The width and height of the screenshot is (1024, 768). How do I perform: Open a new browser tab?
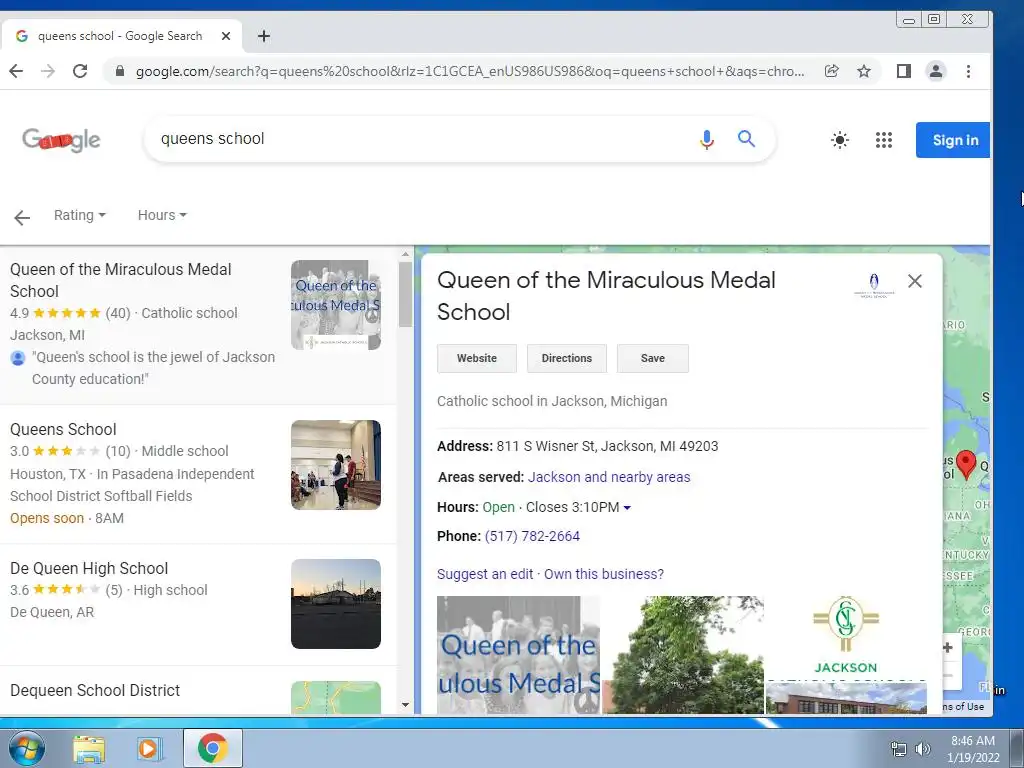click(264, 36)
